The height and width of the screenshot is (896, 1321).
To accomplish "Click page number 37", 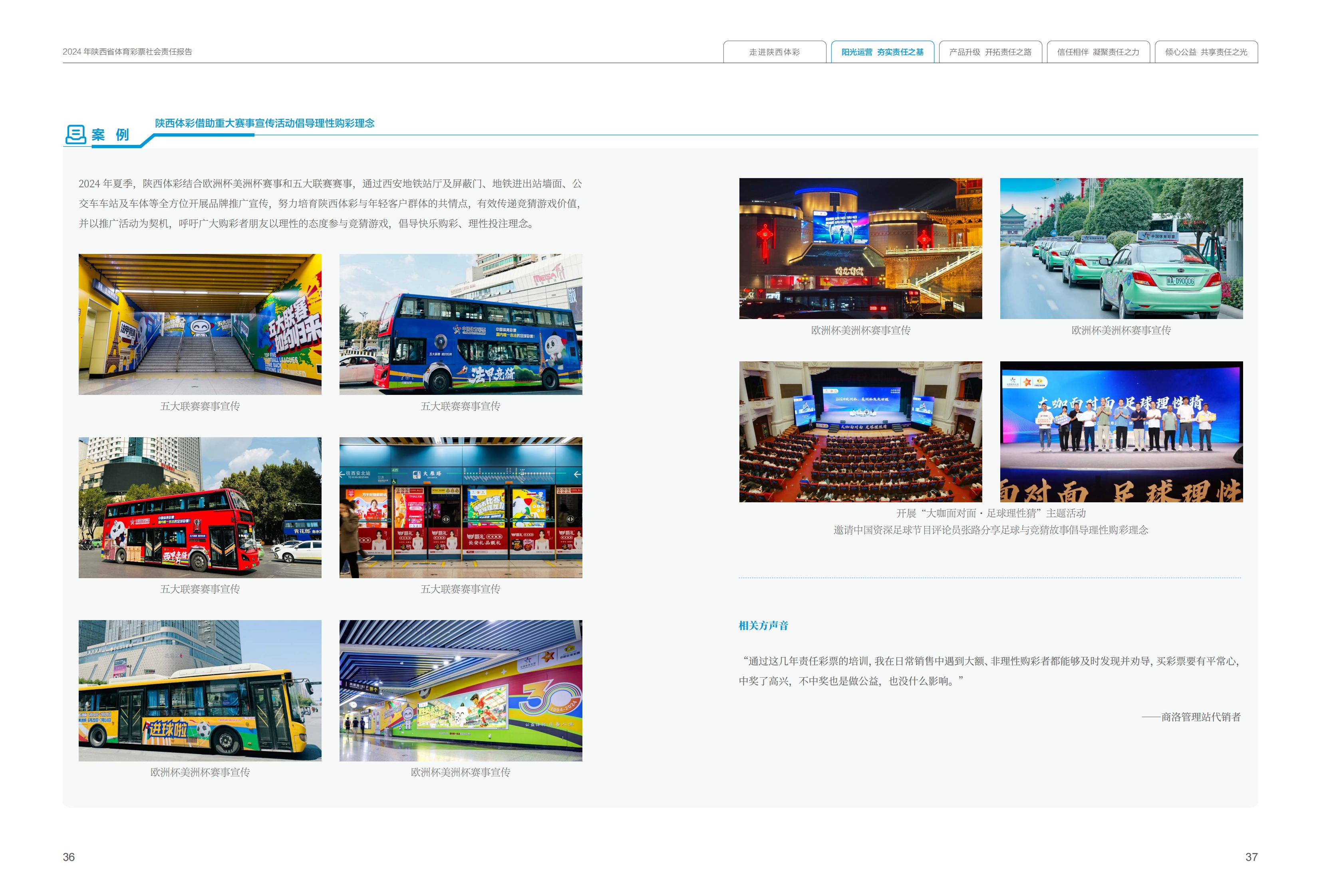I will (1251, 857).
